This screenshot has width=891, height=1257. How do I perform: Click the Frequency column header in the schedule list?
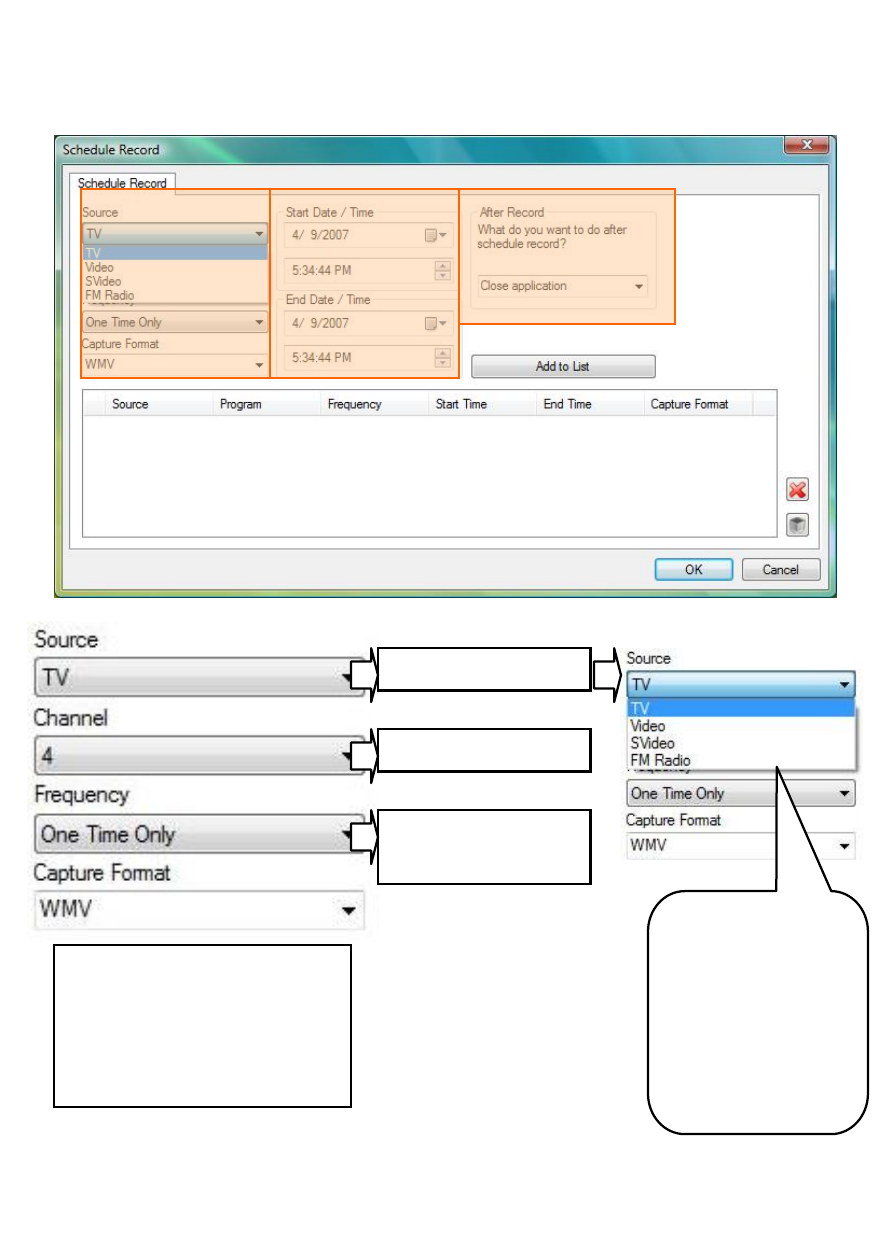374,404
